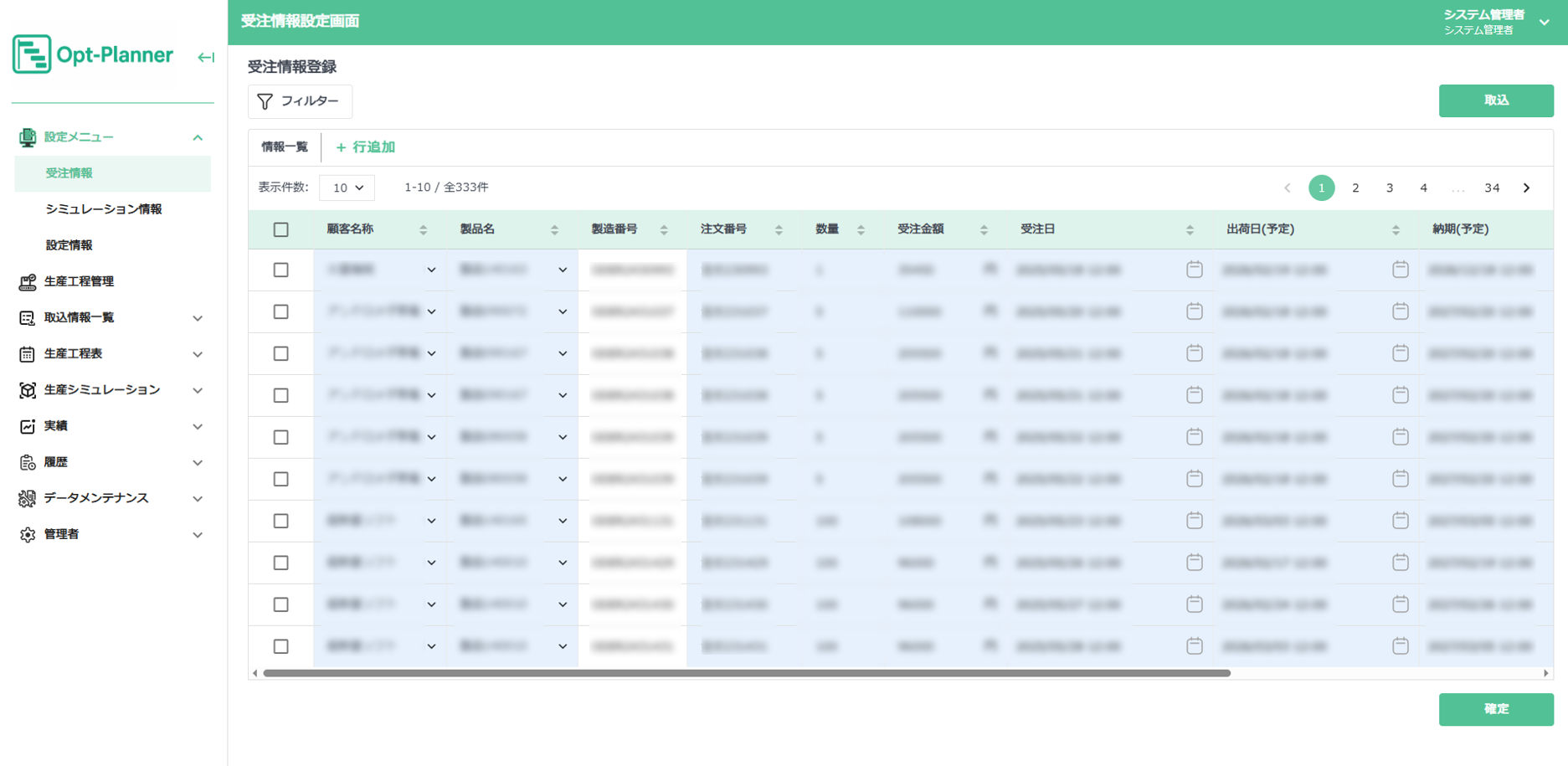This screenshot has width=1568, height=766.
Task: Click the filter funnel icon
Action: tap(265, 101)
